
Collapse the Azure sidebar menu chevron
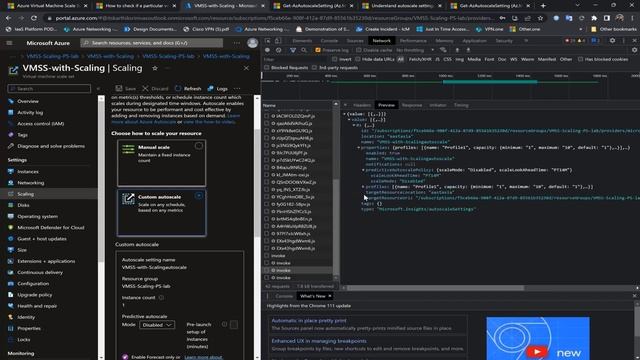(98, 89)
